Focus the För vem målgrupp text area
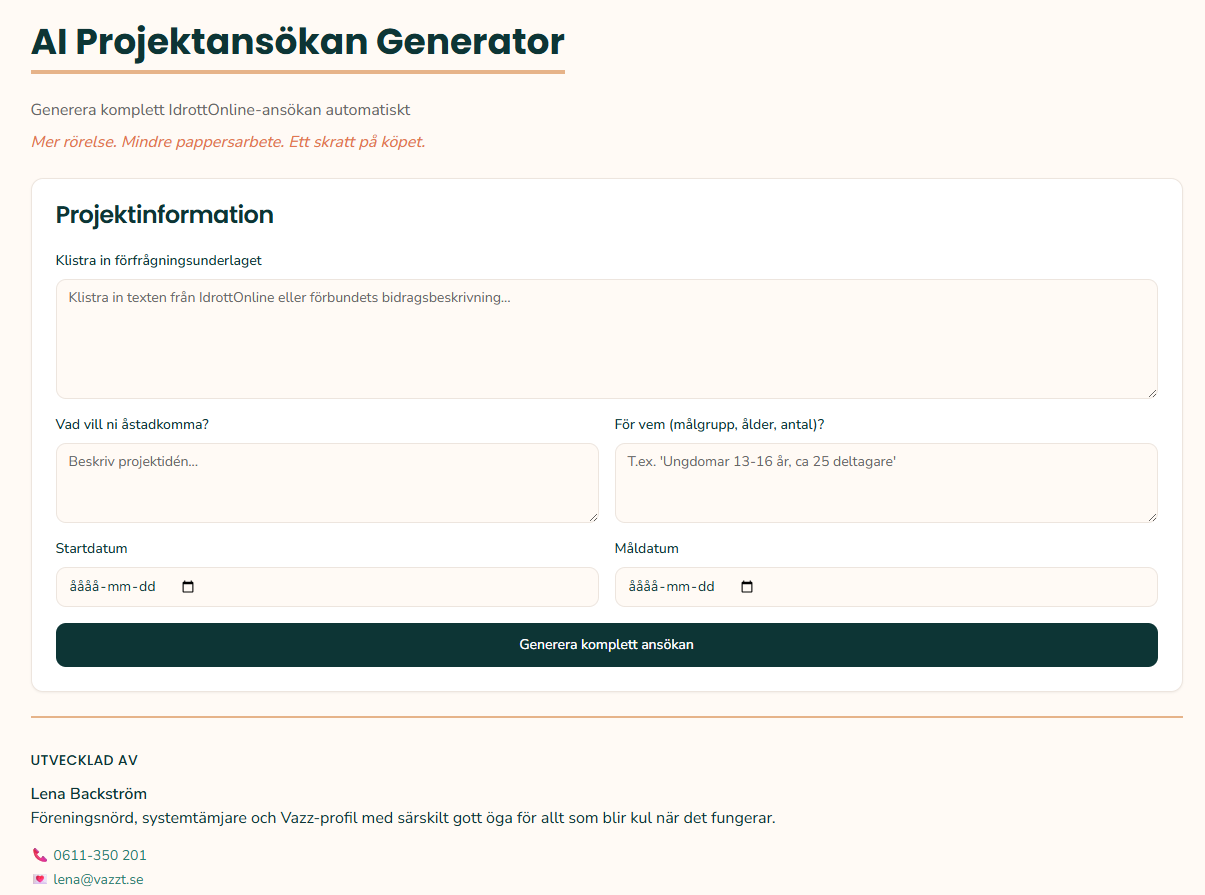1205x895 pixels. pos(886,483)
